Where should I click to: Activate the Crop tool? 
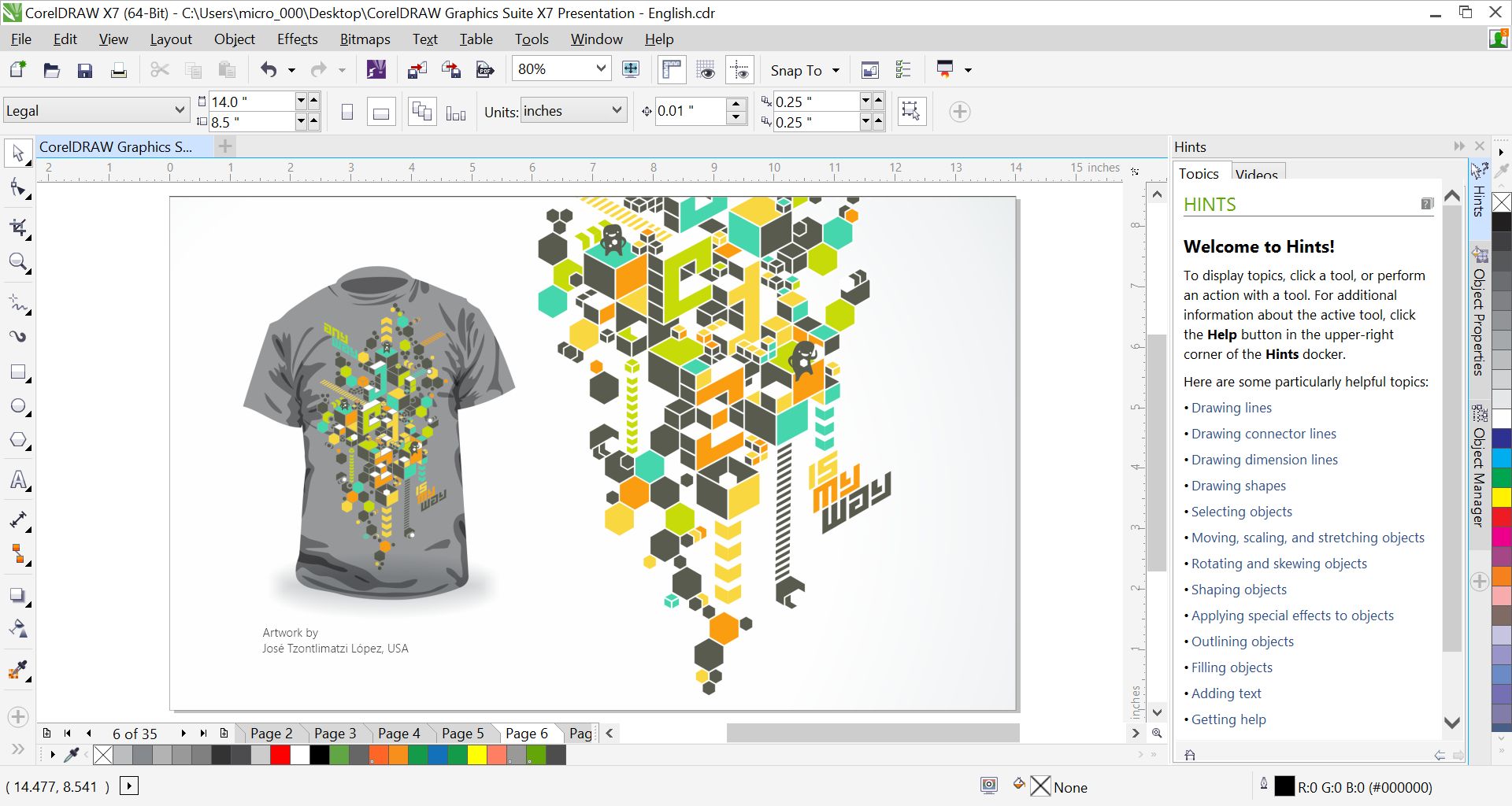pyautogui.click(x=17, y=227)
